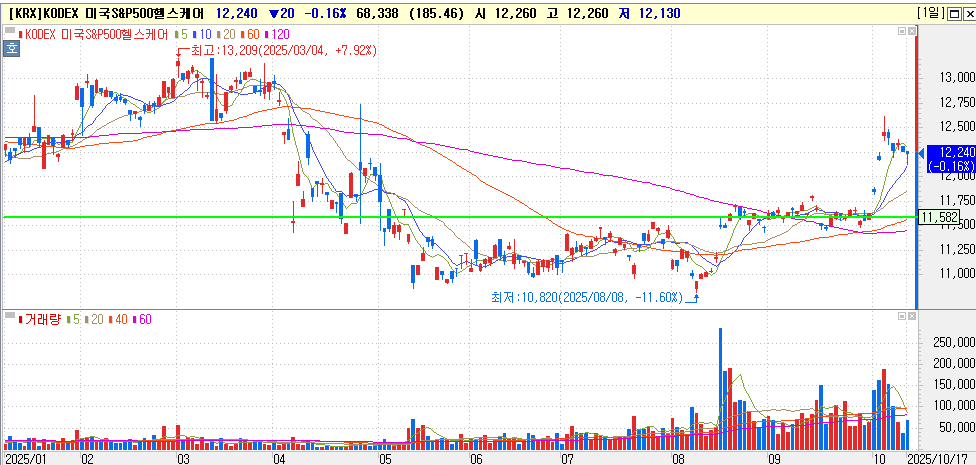Click the blue 12,240 (-0.16%) price tag
The width and height of the screenshot is (976, 465).
click(950, 158)
